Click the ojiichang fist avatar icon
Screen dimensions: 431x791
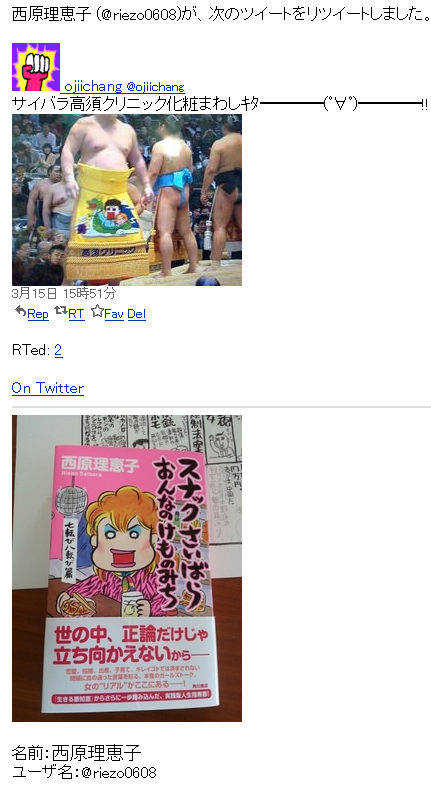coord(36,67)
